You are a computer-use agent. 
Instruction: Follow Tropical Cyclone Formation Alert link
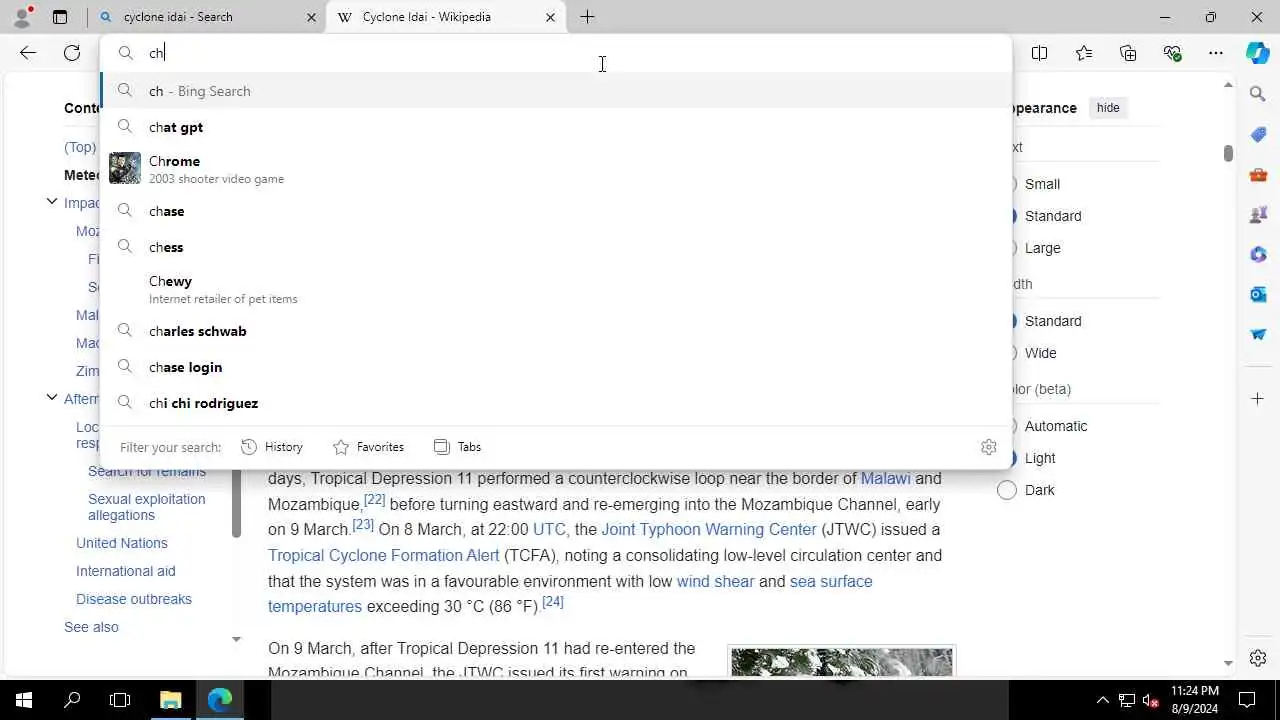[384, 555]
